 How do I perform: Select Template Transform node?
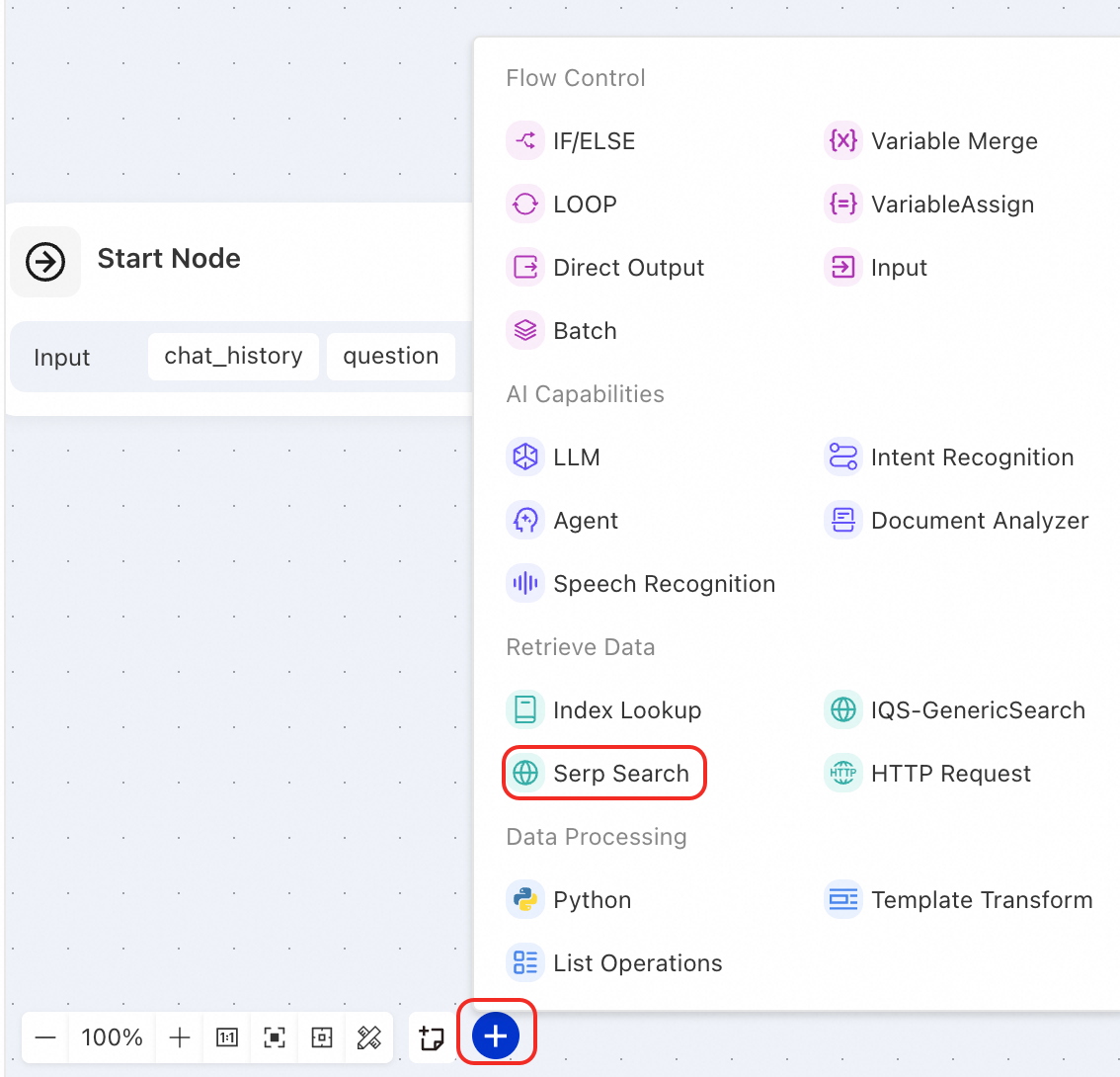coord(959,900)
